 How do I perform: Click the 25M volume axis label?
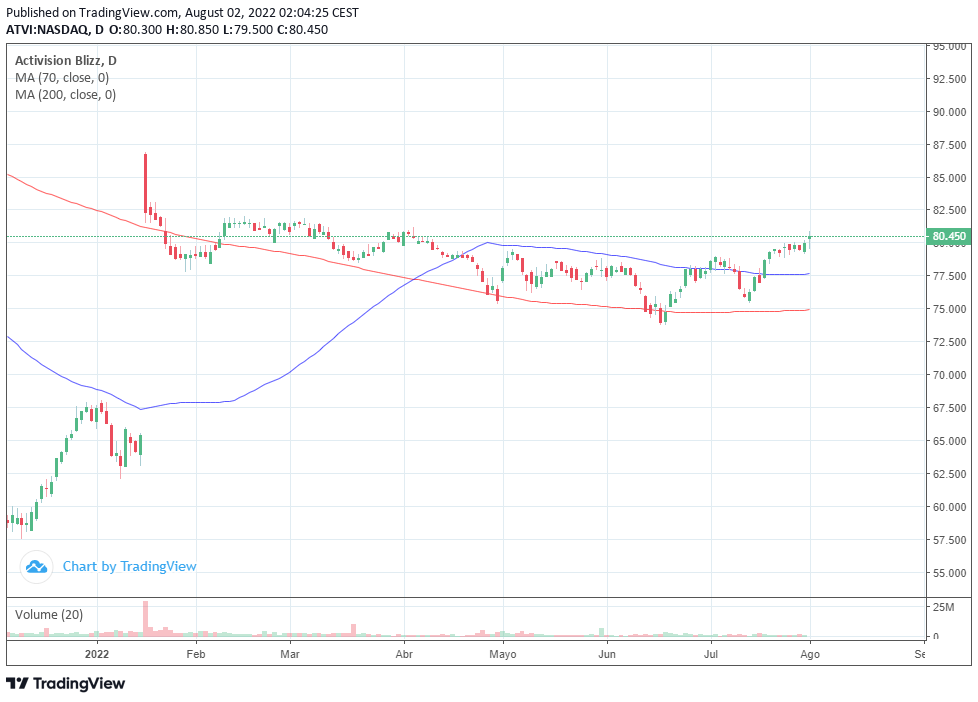point(944,607)
